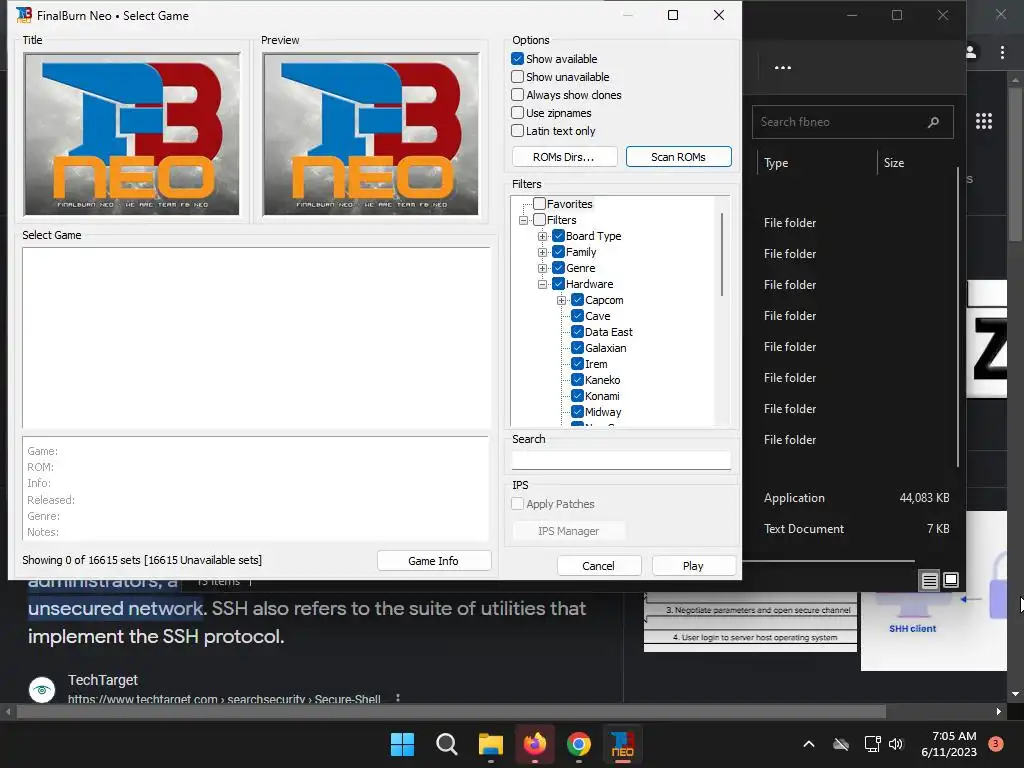Expand the Capcom tree node
The width and height of the screenshot is (1024, 768).
[561, 300]
